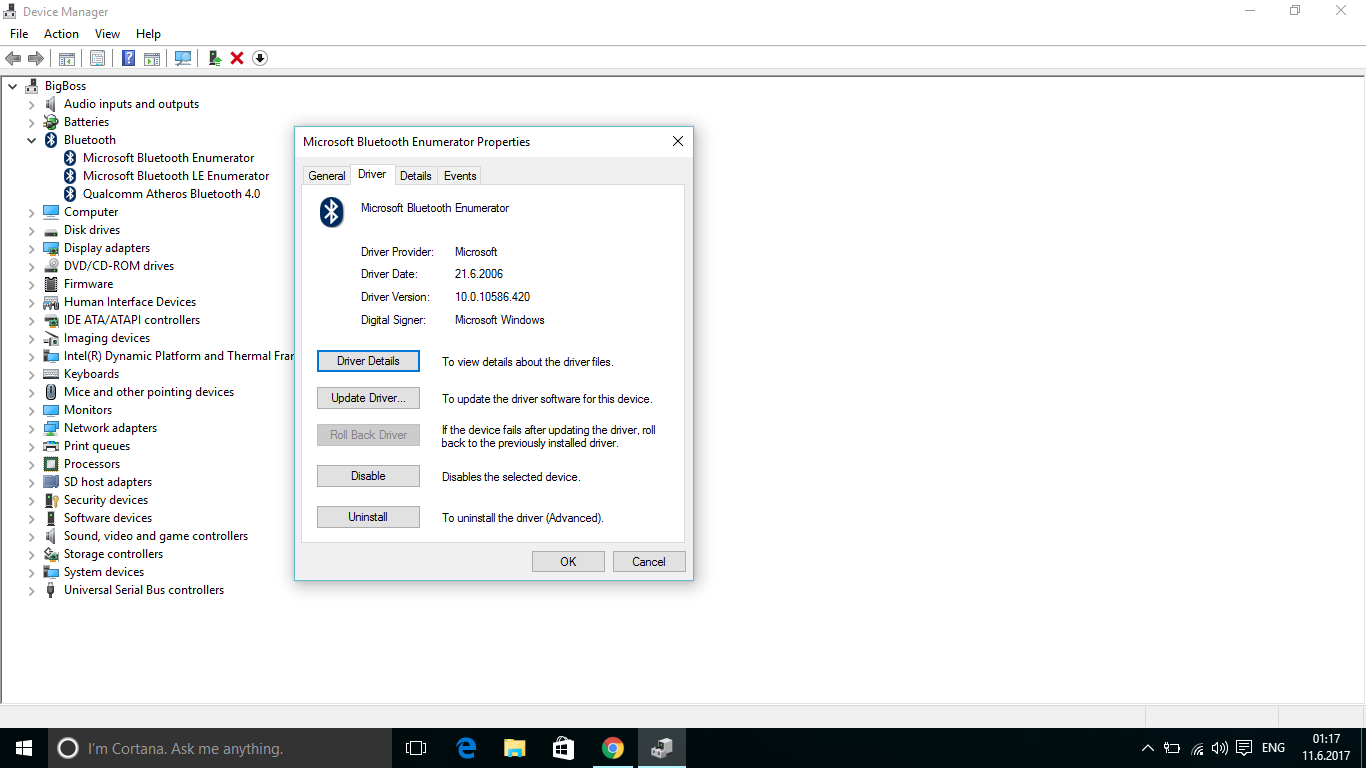Image resolution: width=1366 pixels, height=768 pixels.
Task: Click the Bluetooth icon beside Microsoft Bluetooth LE Enumerator
Action: (x=70, y=176)
